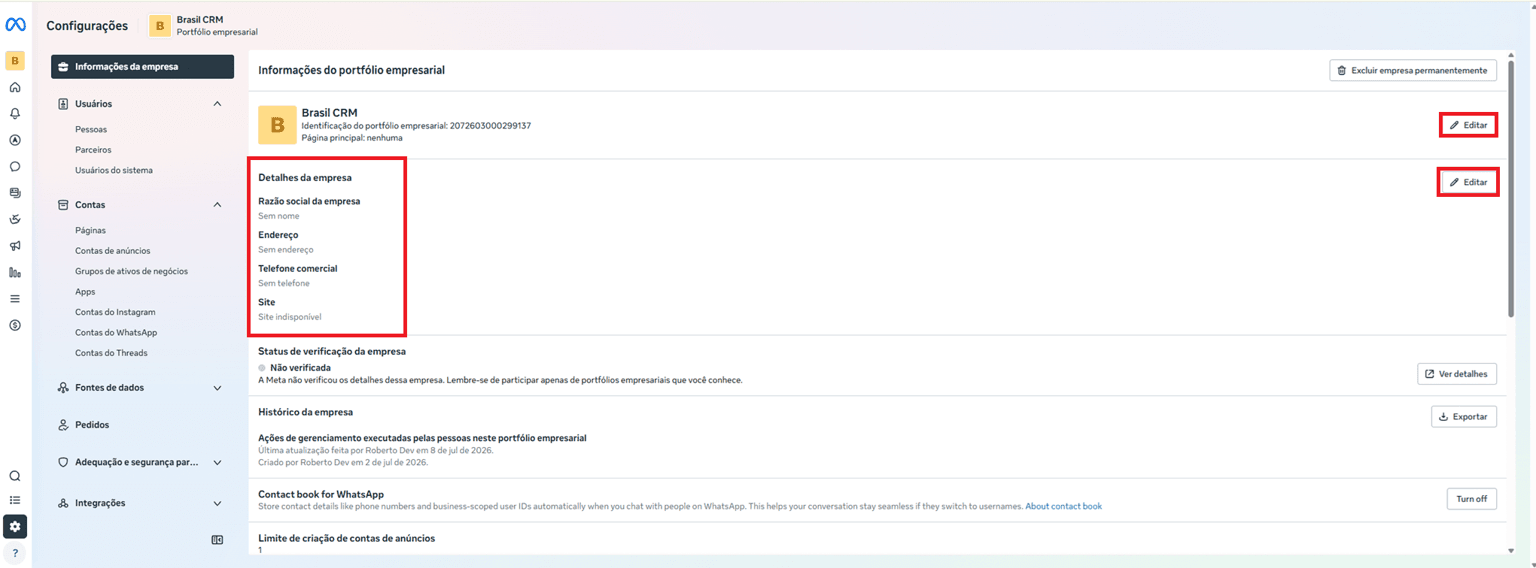Click the Razão social da empresa label
This screenshot has height=568, width=1536.
click(x=309, y=201)
